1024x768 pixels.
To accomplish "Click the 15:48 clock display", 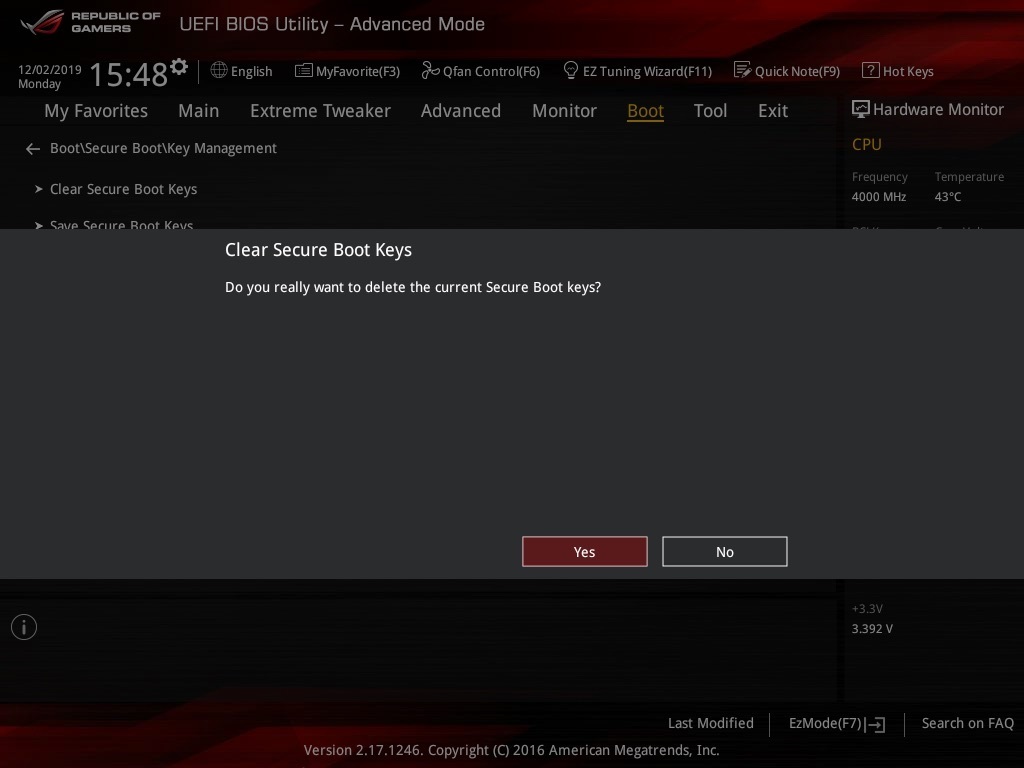I will click(129, 74).
